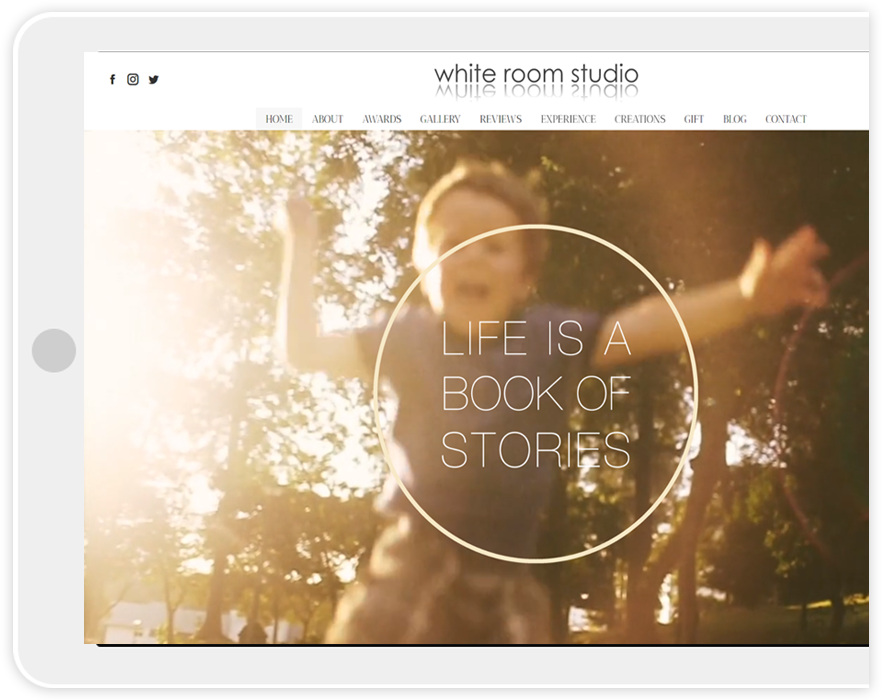Open the Facebook social icon

(112, 79)
